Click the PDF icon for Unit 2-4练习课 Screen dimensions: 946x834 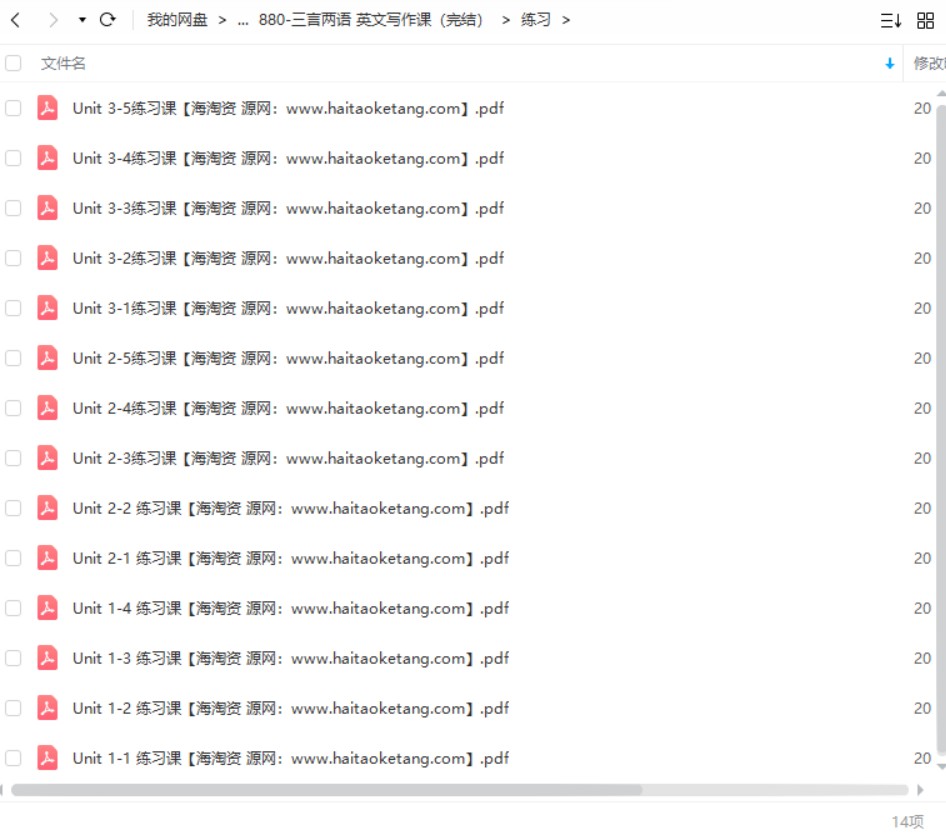click(x=47, y=409)
